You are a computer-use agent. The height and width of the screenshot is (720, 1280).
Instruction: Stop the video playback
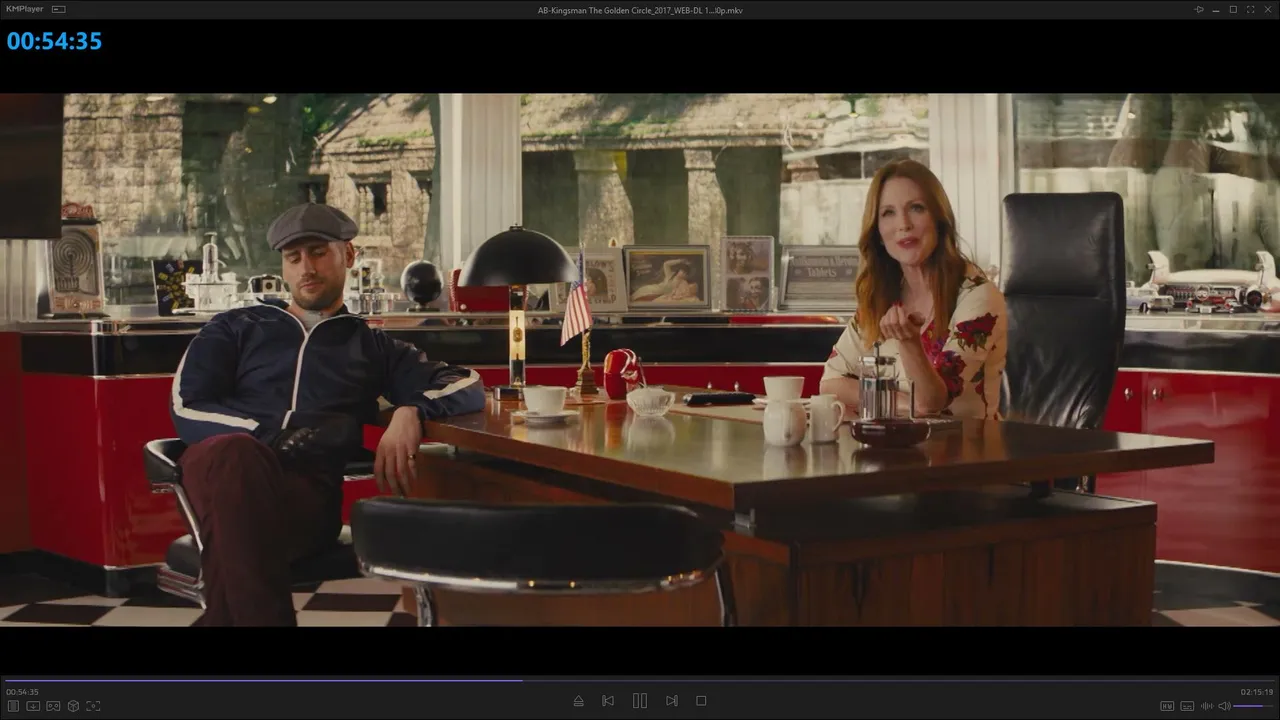[701, 701]
